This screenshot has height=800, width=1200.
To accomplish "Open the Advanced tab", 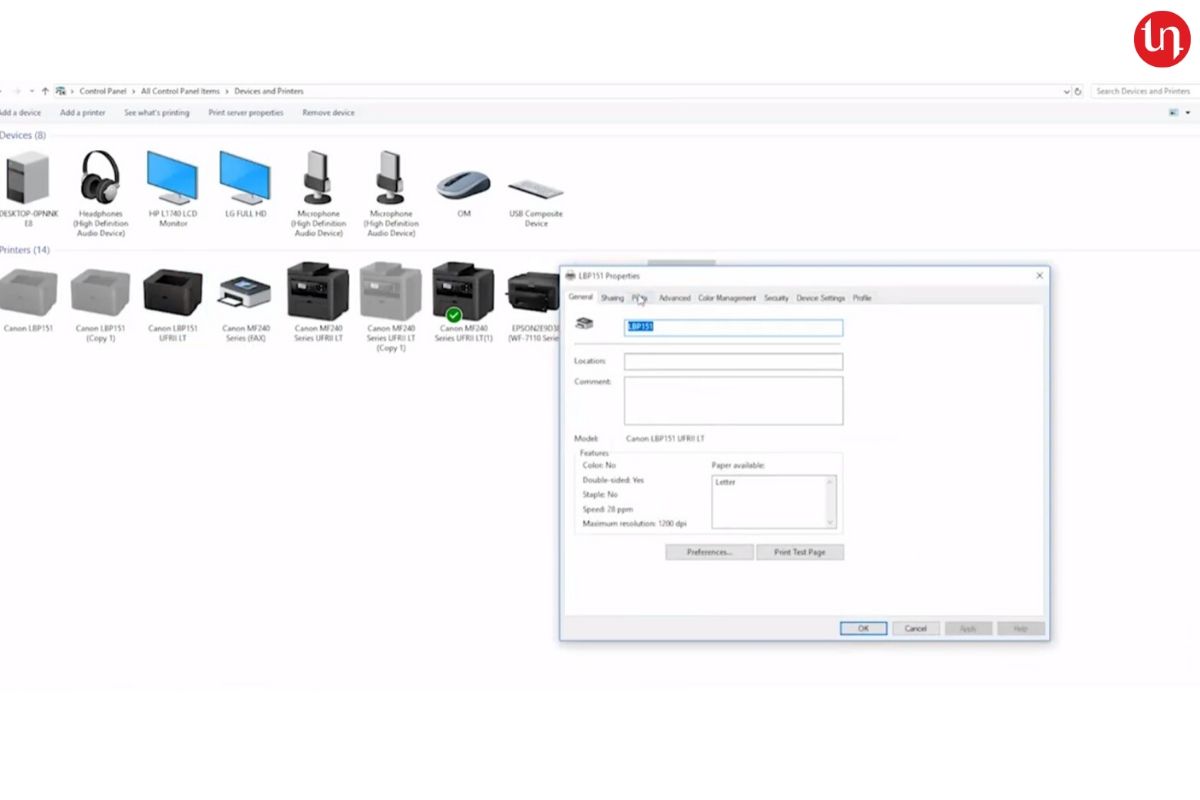I will pos(674,298).
